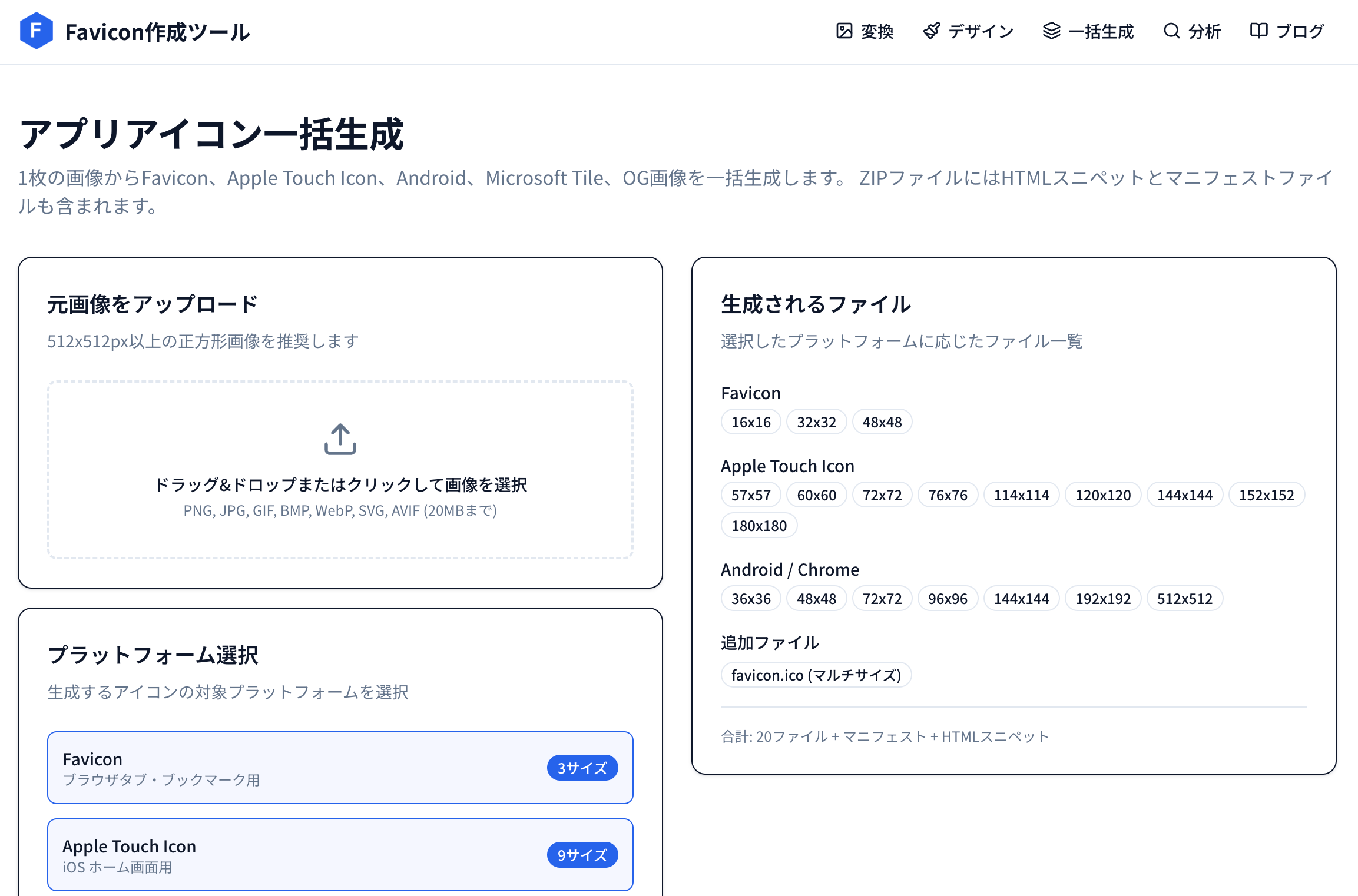Open the 変換 conversion tool icon
The image size is (1358, 896).
pyautogui.click(x=844, y=31)
